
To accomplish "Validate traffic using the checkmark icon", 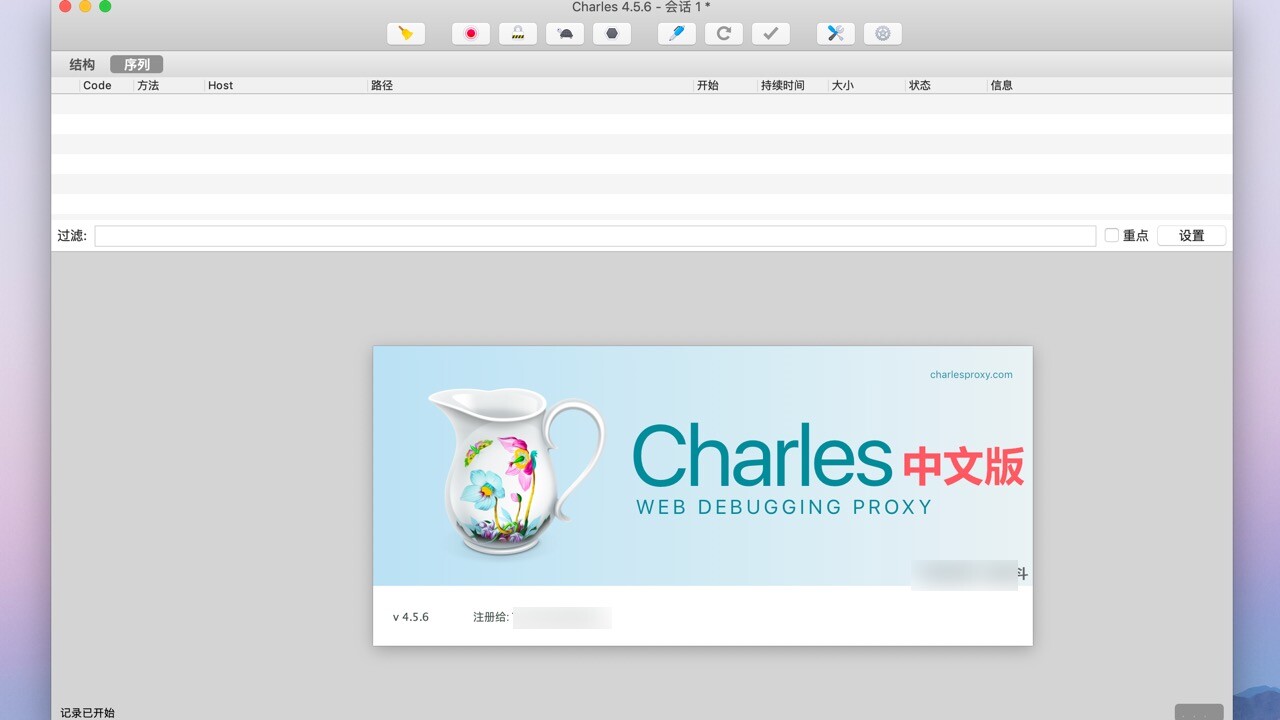I will tap(770, 33).
